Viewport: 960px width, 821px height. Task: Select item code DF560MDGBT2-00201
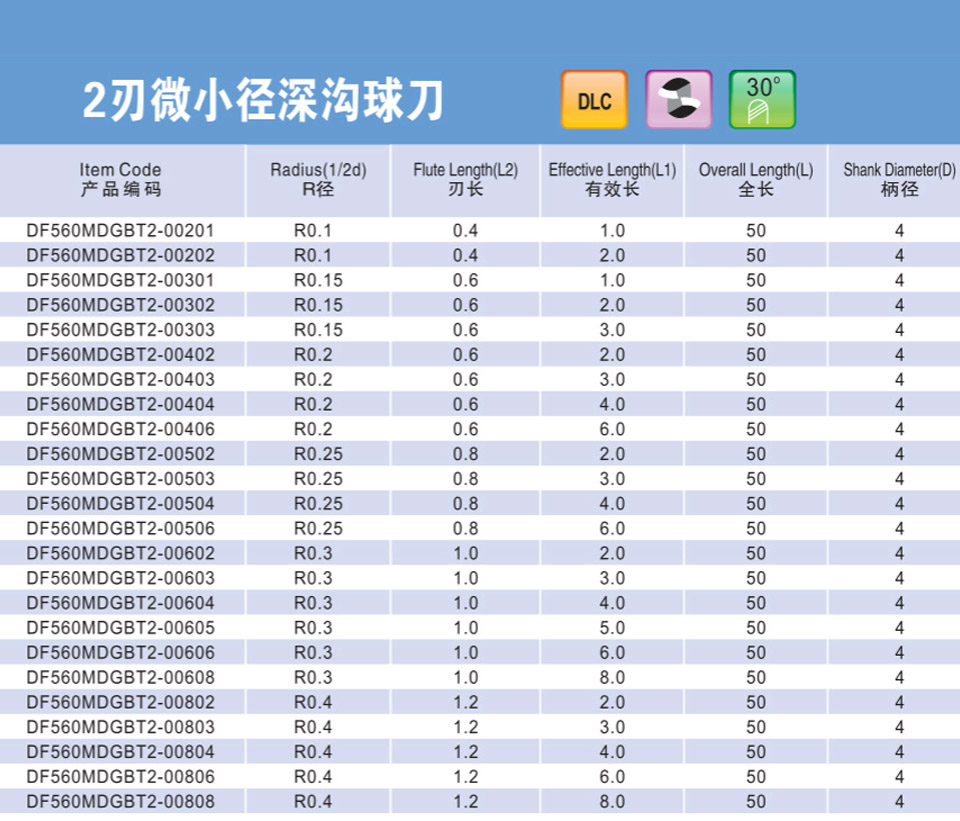(120, 231)
